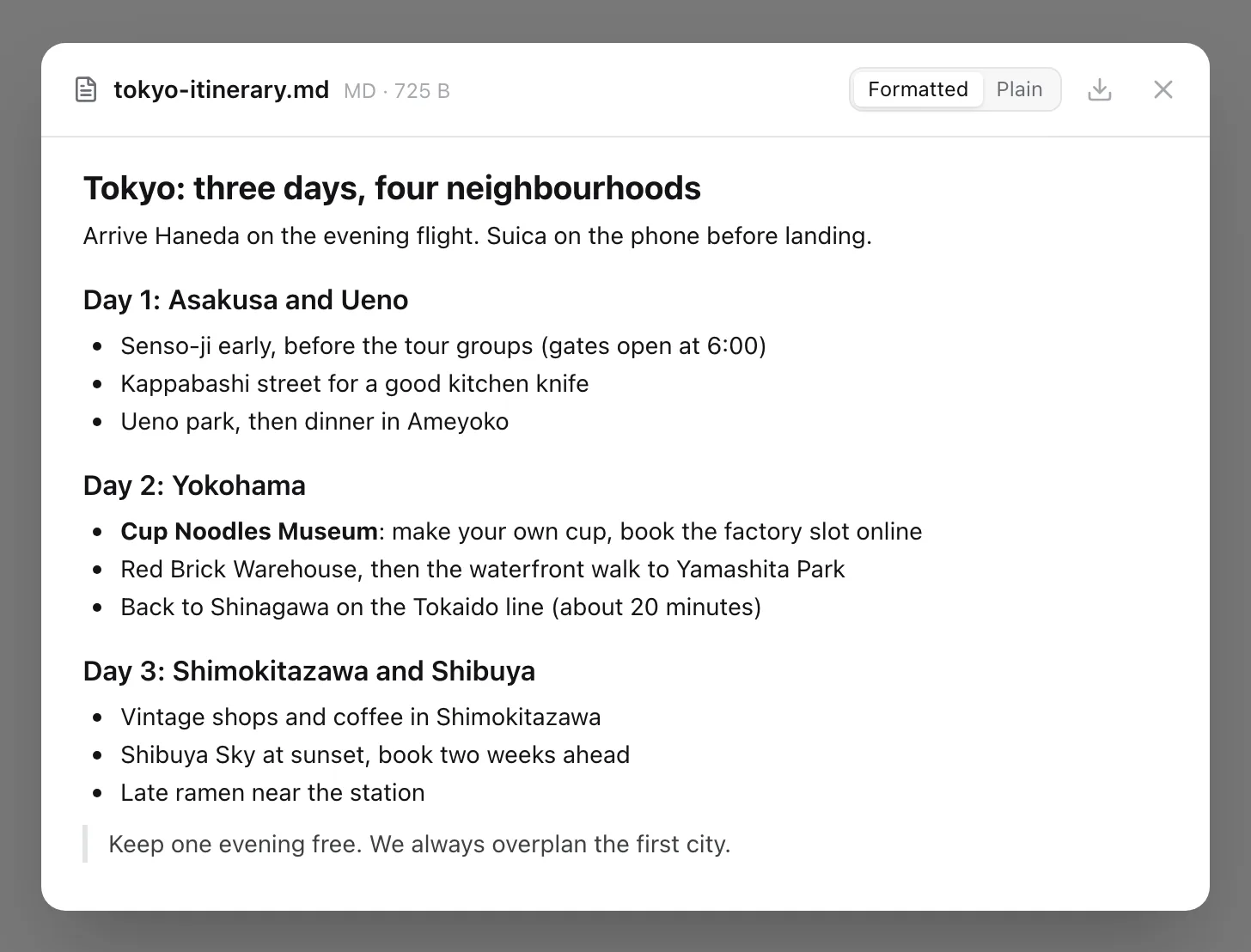Viewport: 1251px width, 952px height.
Task: Switch to Plain view
Action: (1020, 89)
